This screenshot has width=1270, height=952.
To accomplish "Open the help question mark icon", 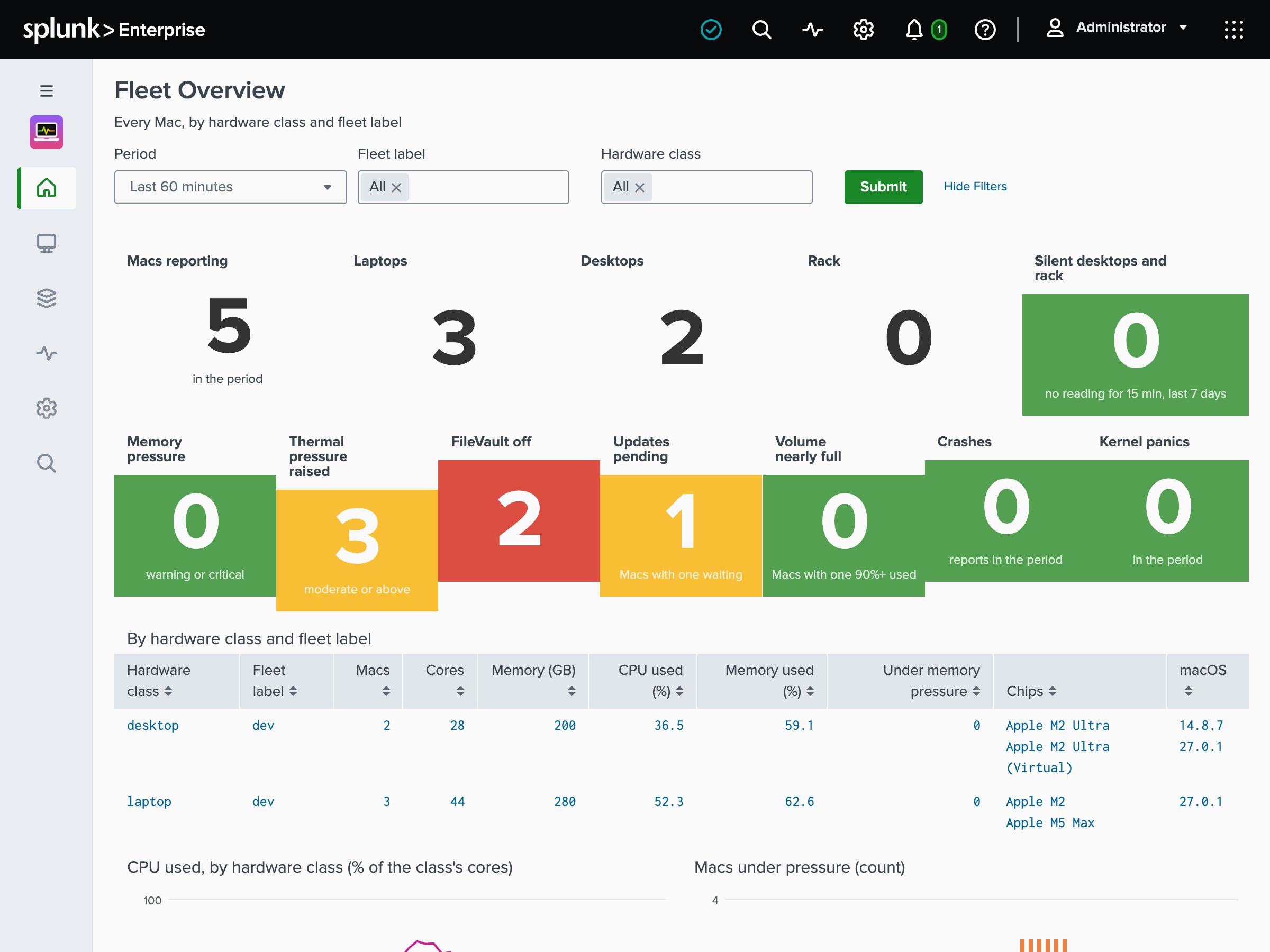I will (x=985, y=29).
